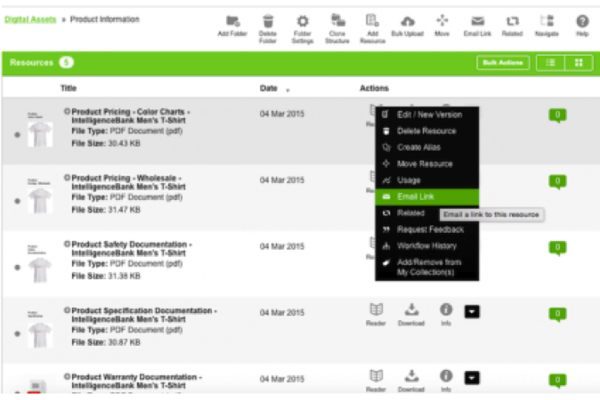Click the Add Resource icon
Screen dimensions: 600x400
(x=372, y=20)
